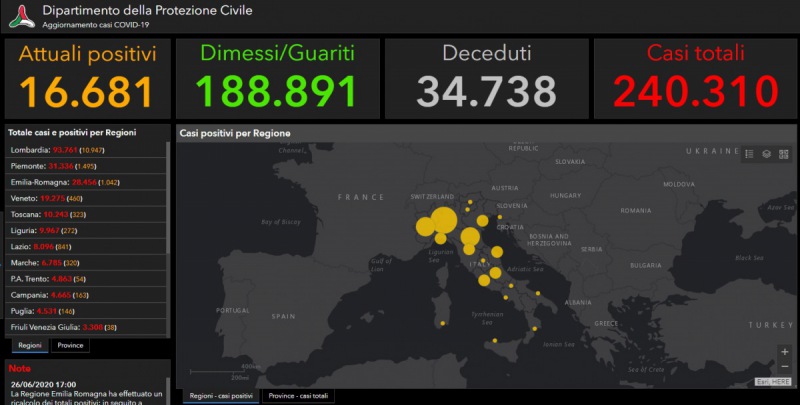Image resolution: width=800 pixels, height=405 pixels.
Task: Open the basemap gallery
Action: point(783,154)
